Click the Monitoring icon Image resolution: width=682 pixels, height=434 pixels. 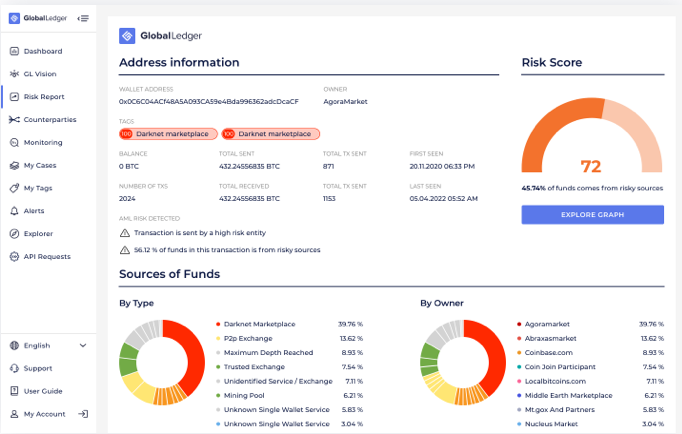coord(14,143)
